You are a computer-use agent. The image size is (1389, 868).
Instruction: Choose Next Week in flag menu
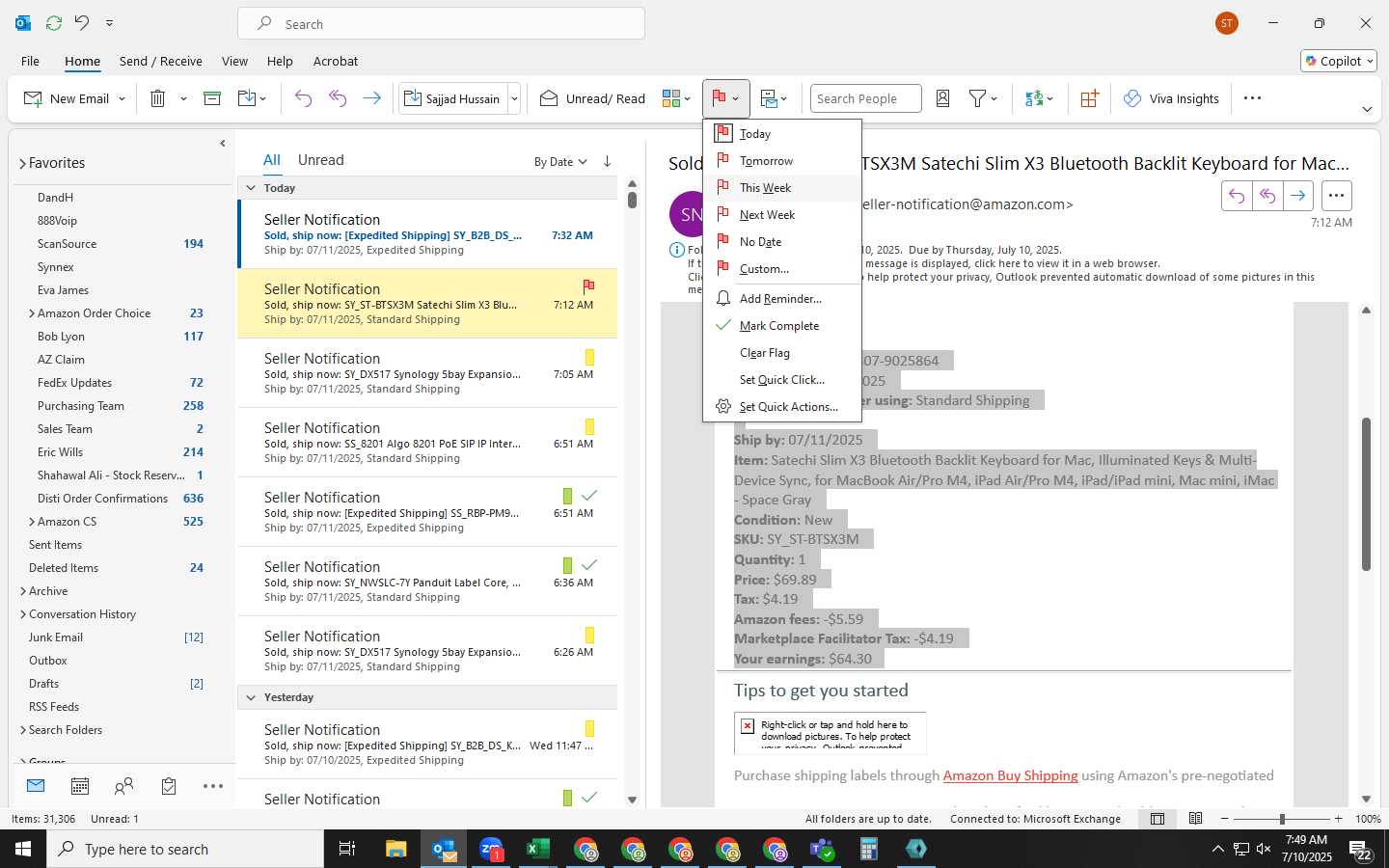coord(782,215)
